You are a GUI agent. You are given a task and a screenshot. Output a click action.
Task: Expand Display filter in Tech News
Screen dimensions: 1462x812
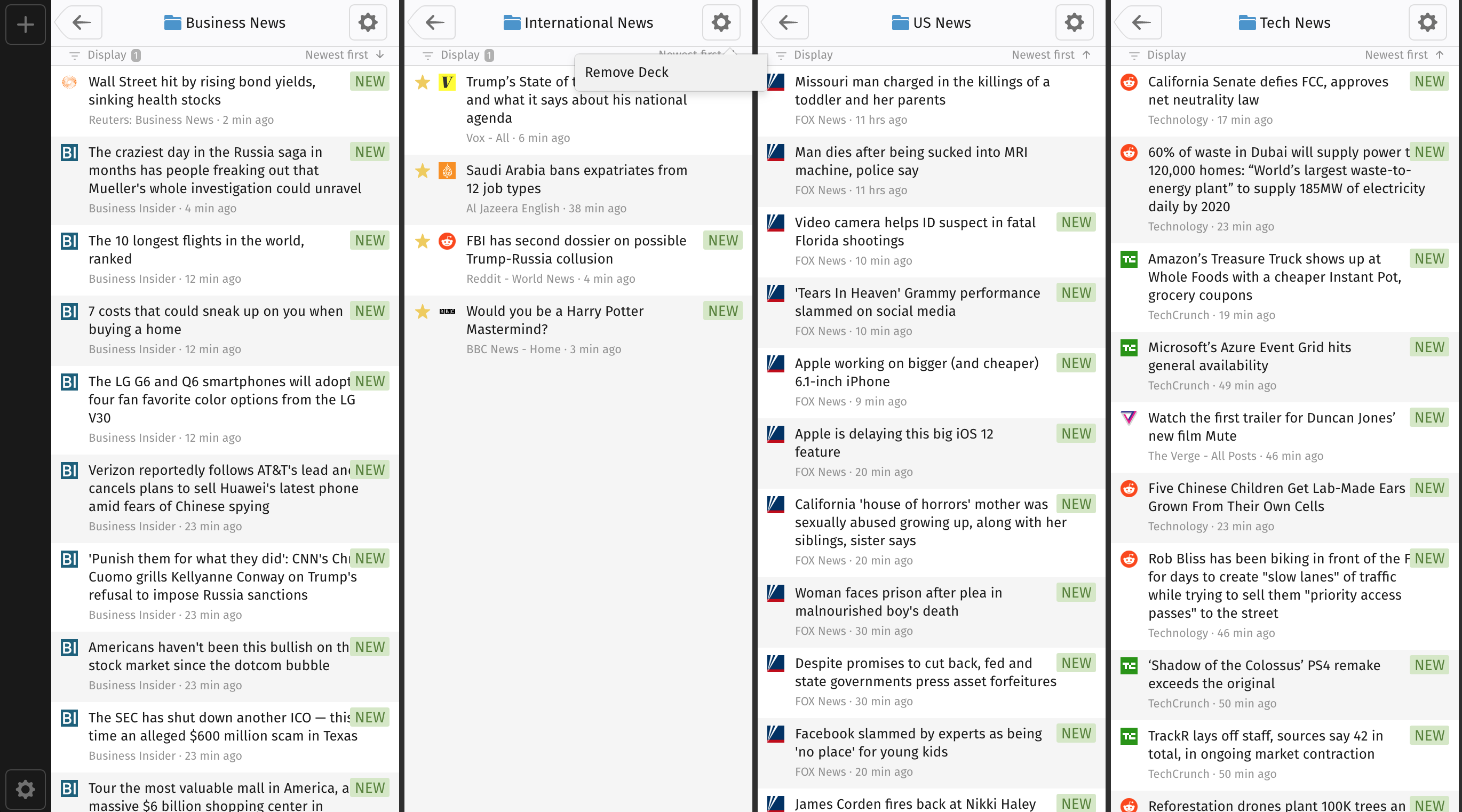pyautogui.click(x=1158, y=54)
